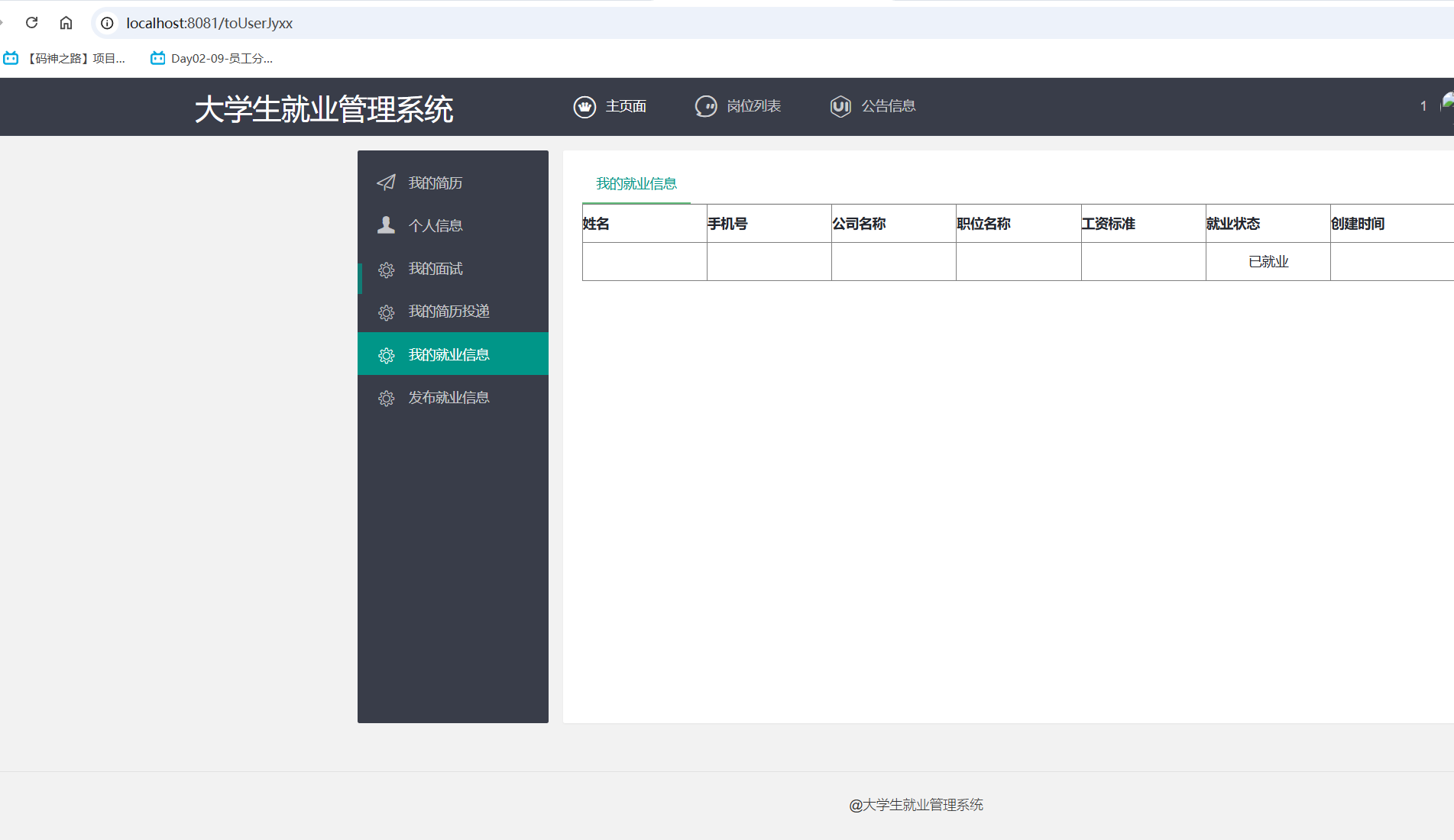1454x840 pixels.
Task: Click the 主页面 icon in top navigation
Action: (x=585, y=107)
